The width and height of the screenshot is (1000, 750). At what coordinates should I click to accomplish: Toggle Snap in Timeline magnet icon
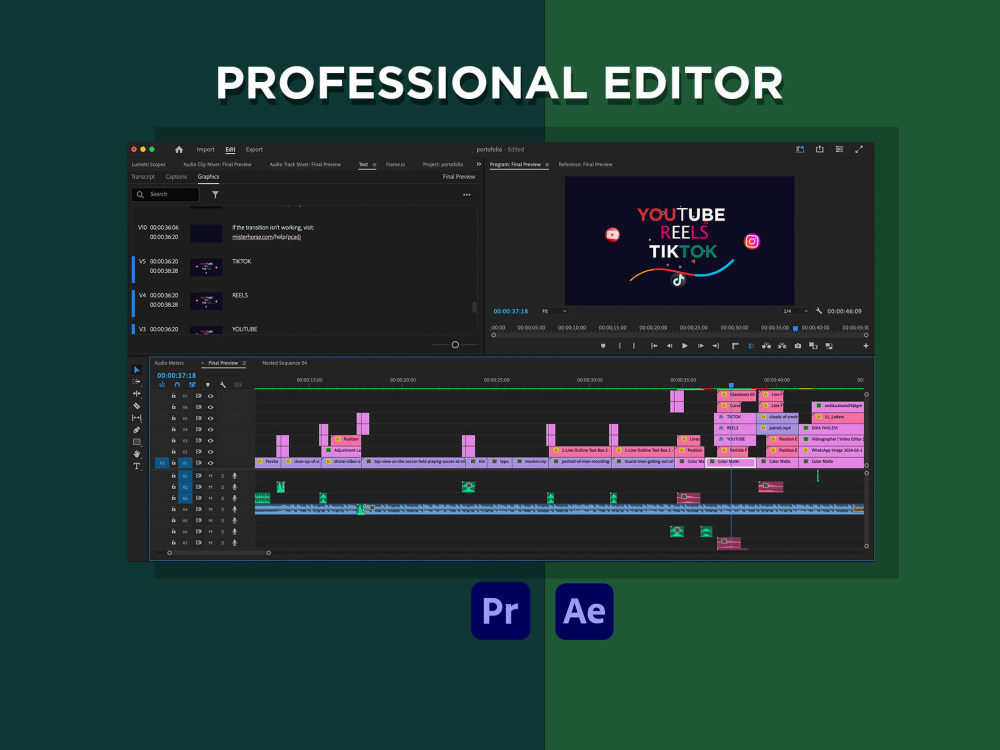point(177,385)
